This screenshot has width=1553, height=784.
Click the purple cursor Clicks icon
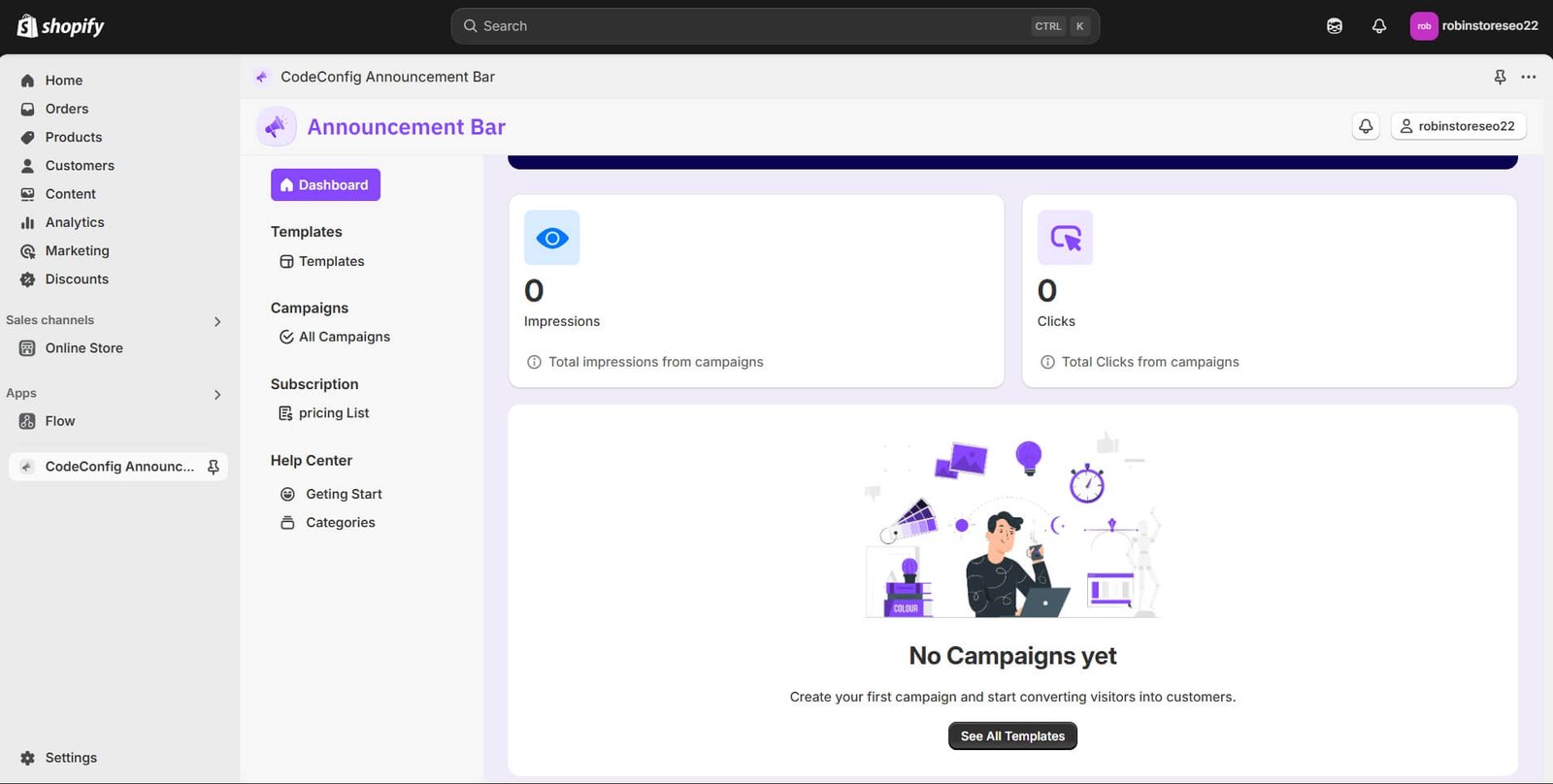tap(1065, 238)
